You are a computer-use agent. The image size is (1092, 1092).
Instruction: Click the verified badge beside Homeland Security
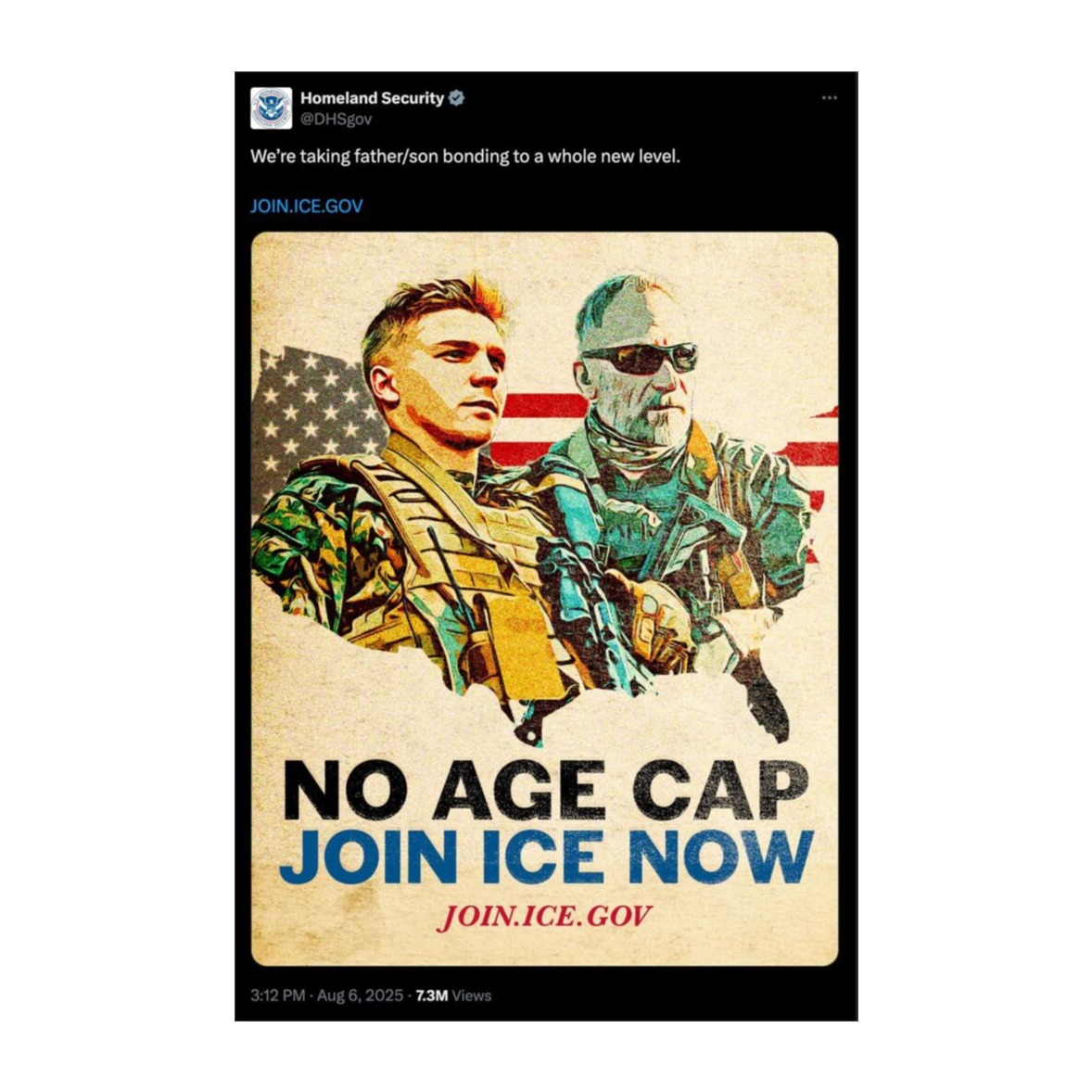[x=456, y=98]
